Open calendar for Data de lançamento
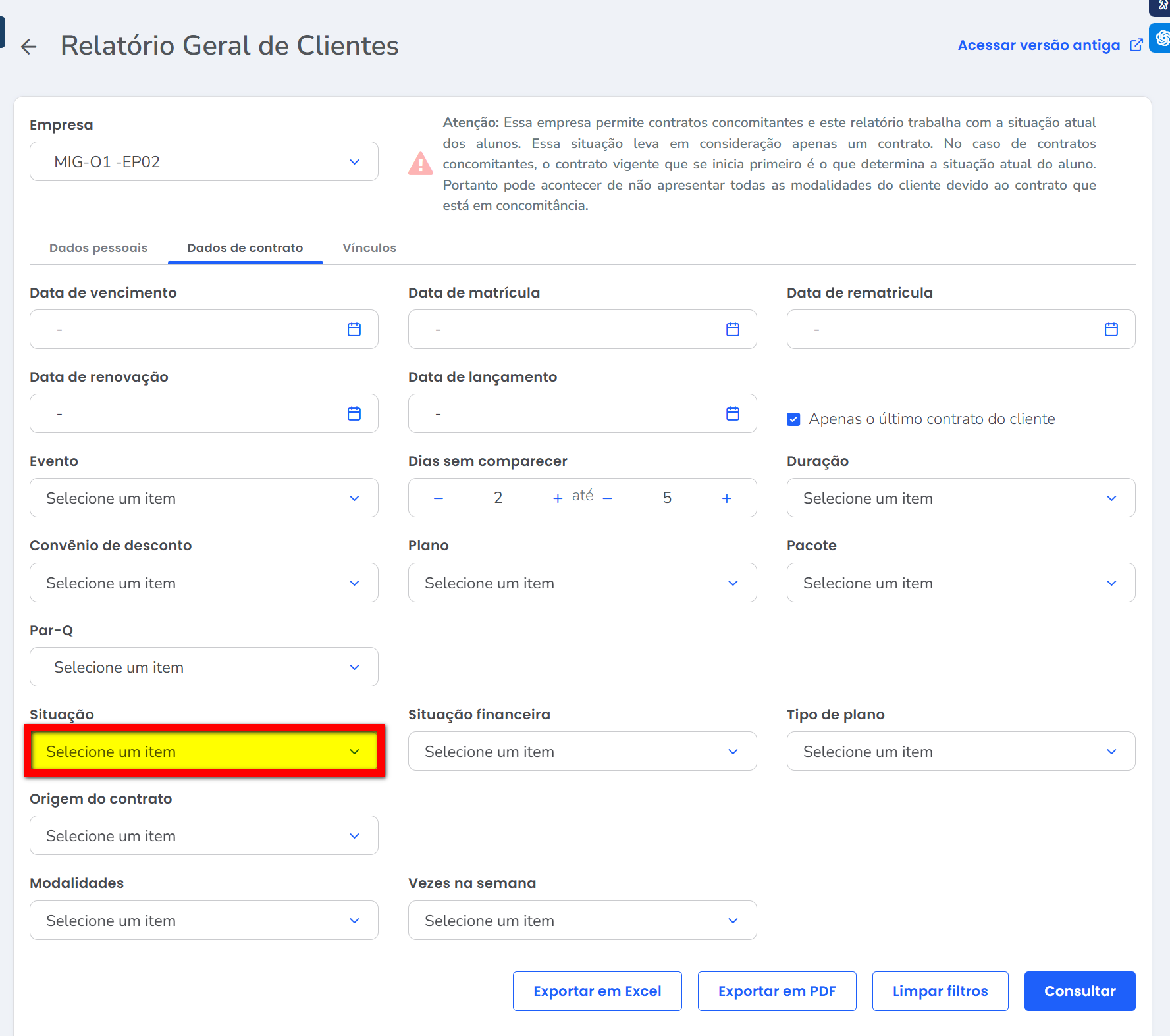Screen dimensions: 1170x1036 (732, 413)
